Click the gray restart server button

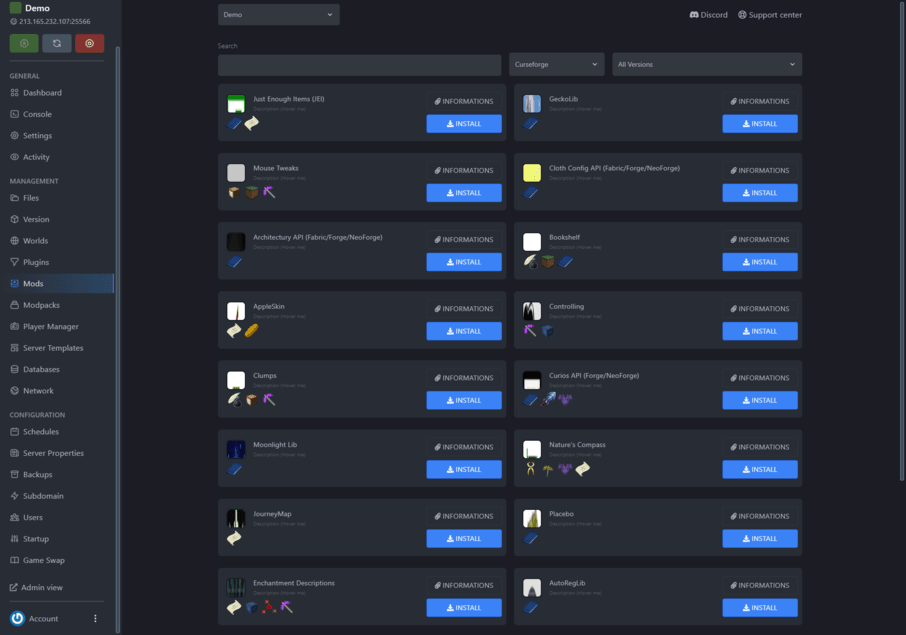click(56, 43)
